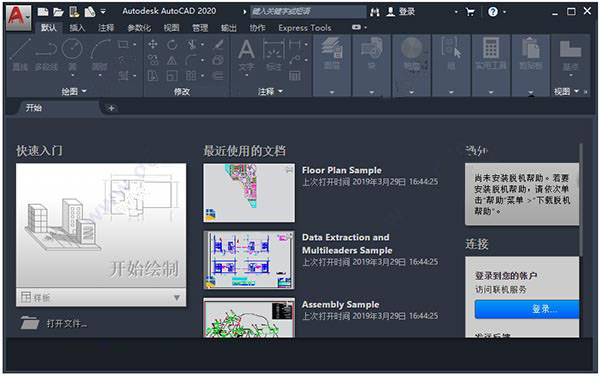
Task: Expand the Layers panel flyout arrow
Action: click(332, 92)
